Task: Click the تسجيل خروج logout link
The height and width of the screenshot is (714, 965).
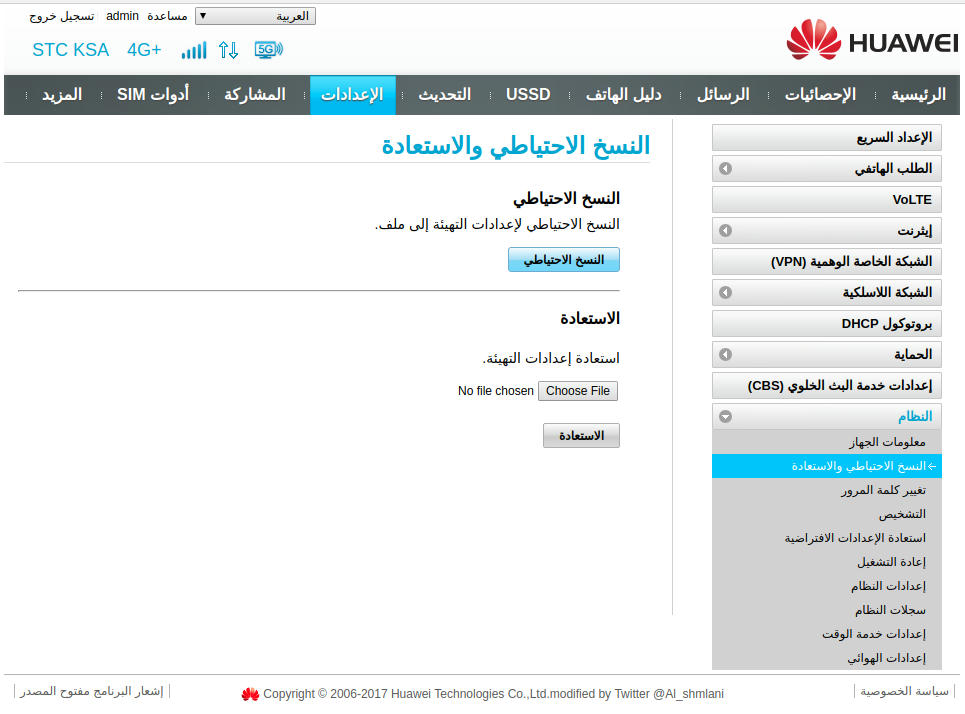Action: (61, 17)
